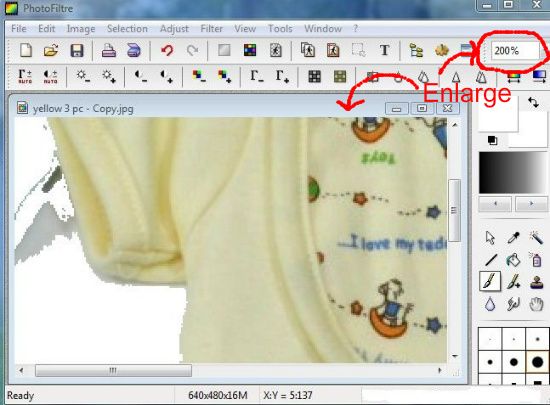Image resolution: width=550 pixels, height=405 pixels.
Task: Undo with the red arrow icon
Action: [x=167, y=50]
